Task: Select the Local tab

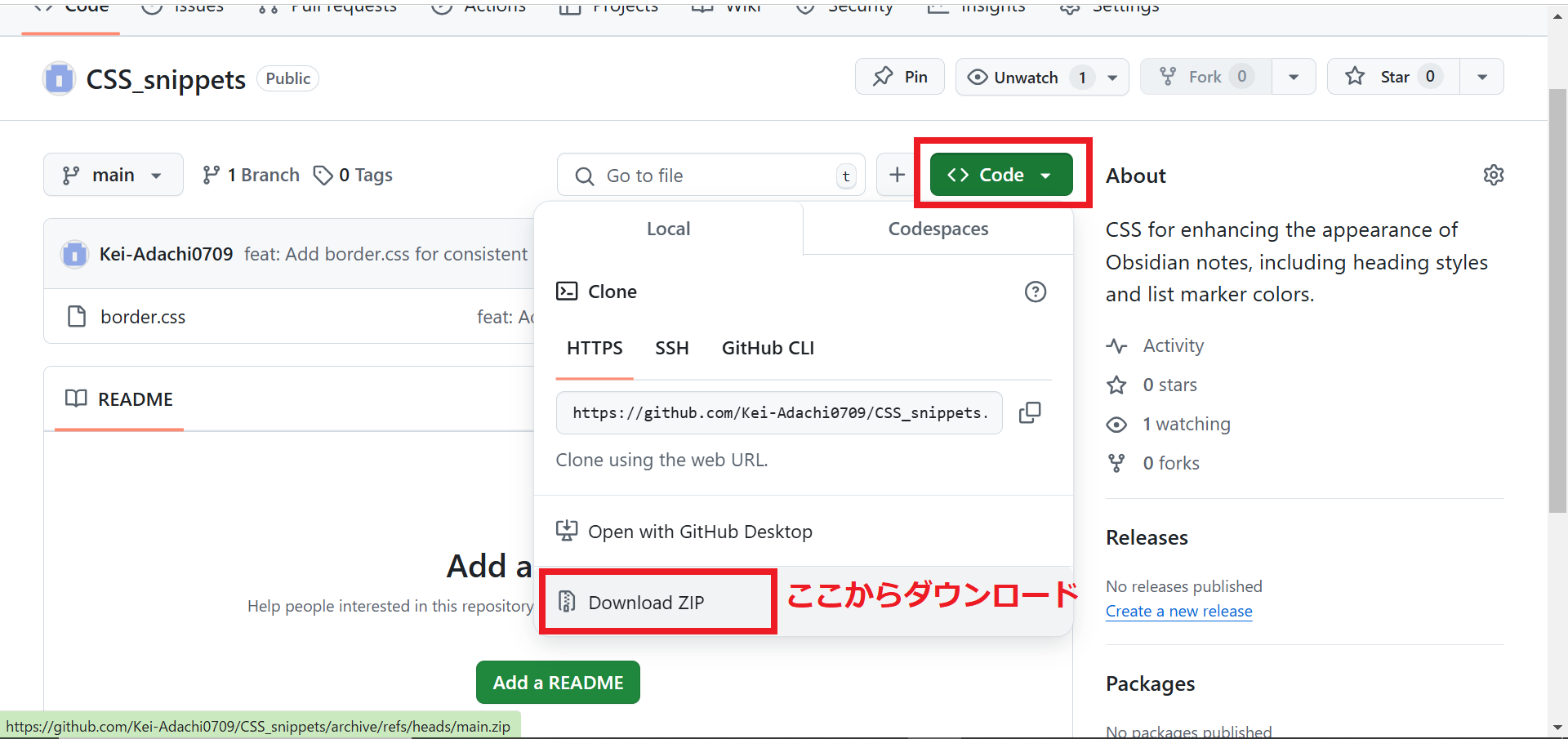Action: point(668,229)
